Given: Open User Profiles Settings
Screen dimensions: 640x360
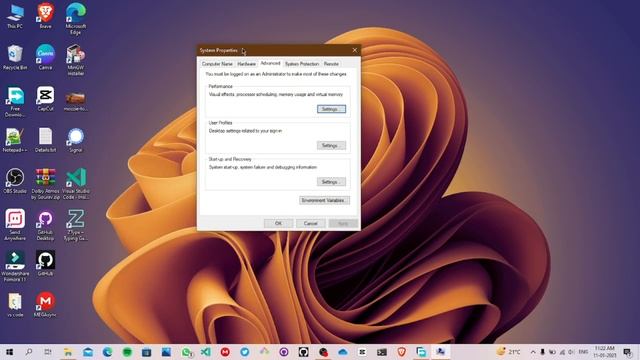Looking at the screenshot, I should [x=331, y=145].
